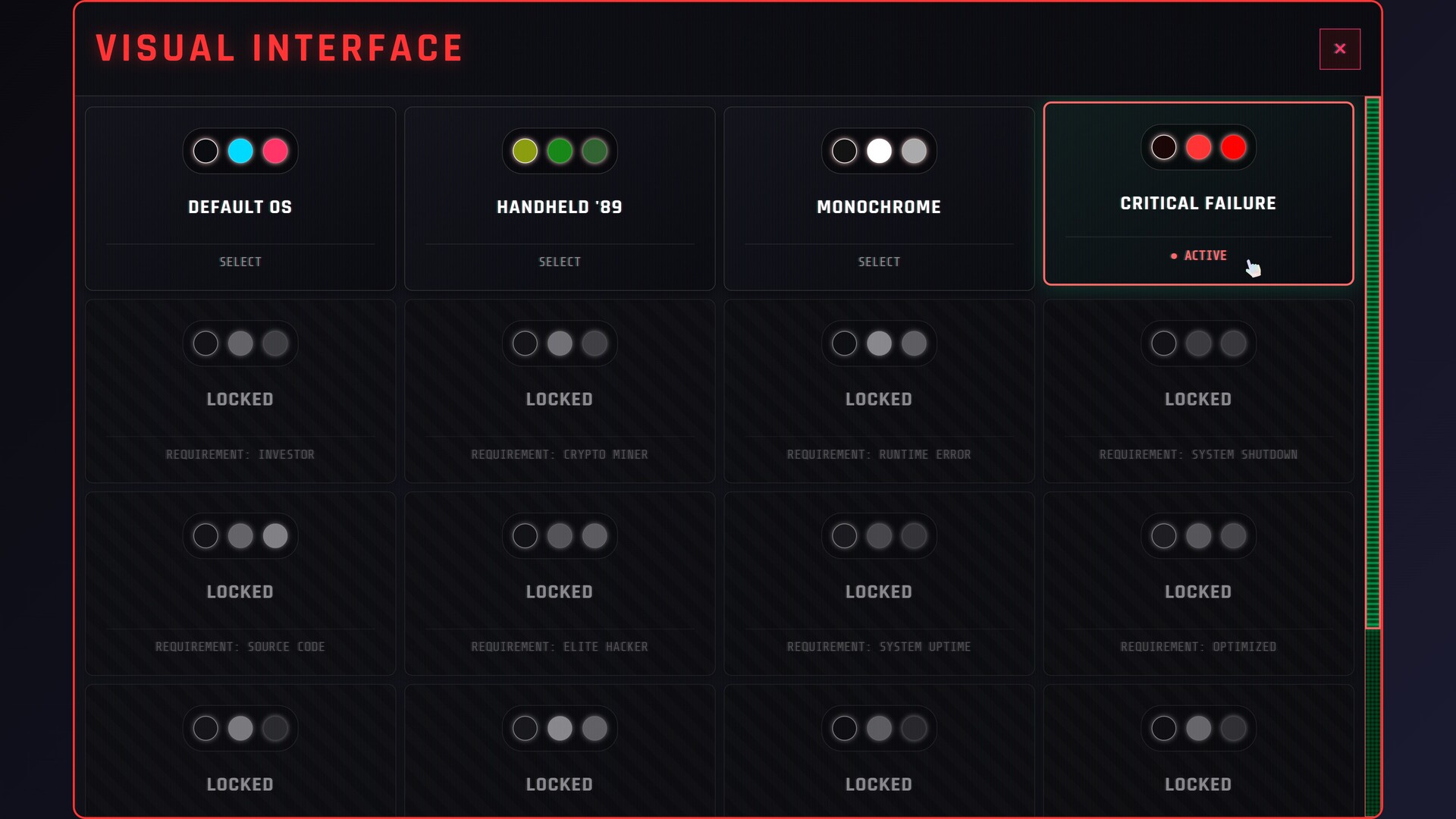Click the olive-yellow swatch in Handheld '89

pos(525,151)
